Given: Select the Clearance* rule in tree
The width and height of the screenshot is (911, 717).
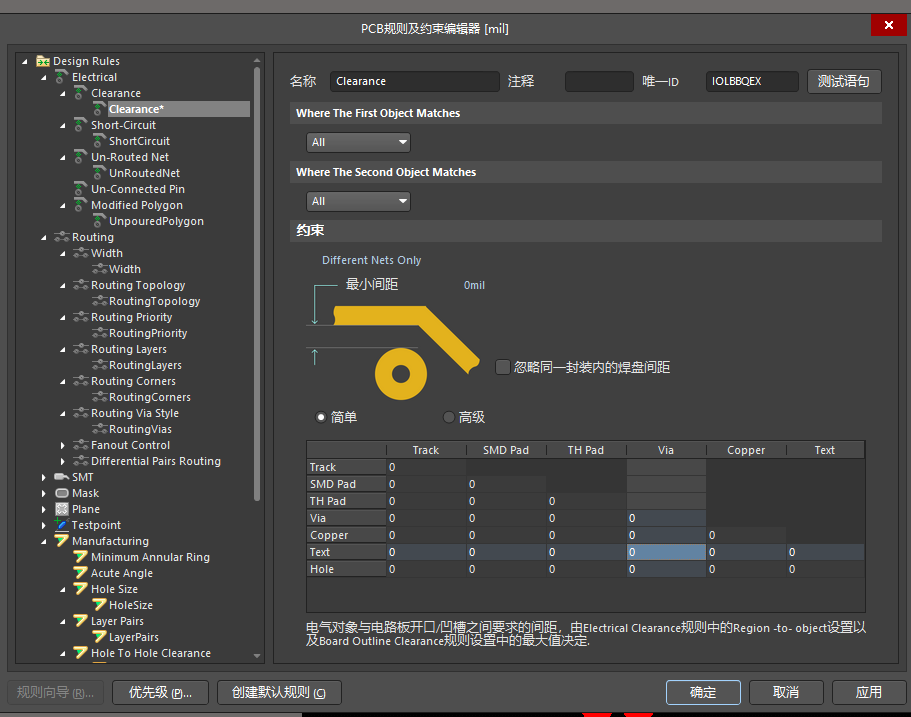Looking at the screenshot, I should click(x=178, y=109).
